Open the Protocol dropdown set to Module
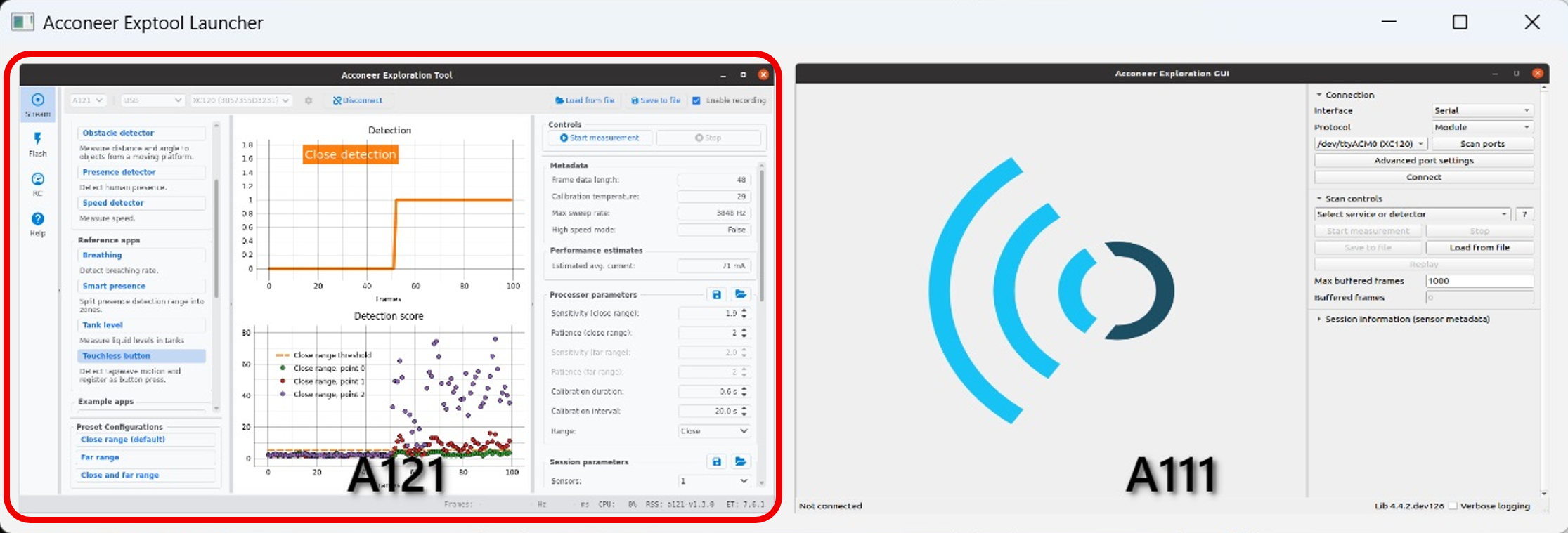Image resolution: width=1568 pixels, height=533 pixels. pyautogui.click(x=1483, y=127)
